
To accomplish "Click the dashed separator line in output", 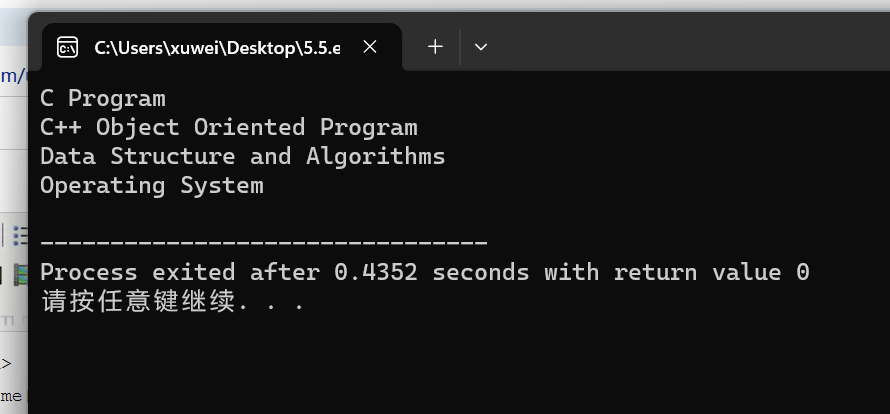I will [x=264, y=242].
